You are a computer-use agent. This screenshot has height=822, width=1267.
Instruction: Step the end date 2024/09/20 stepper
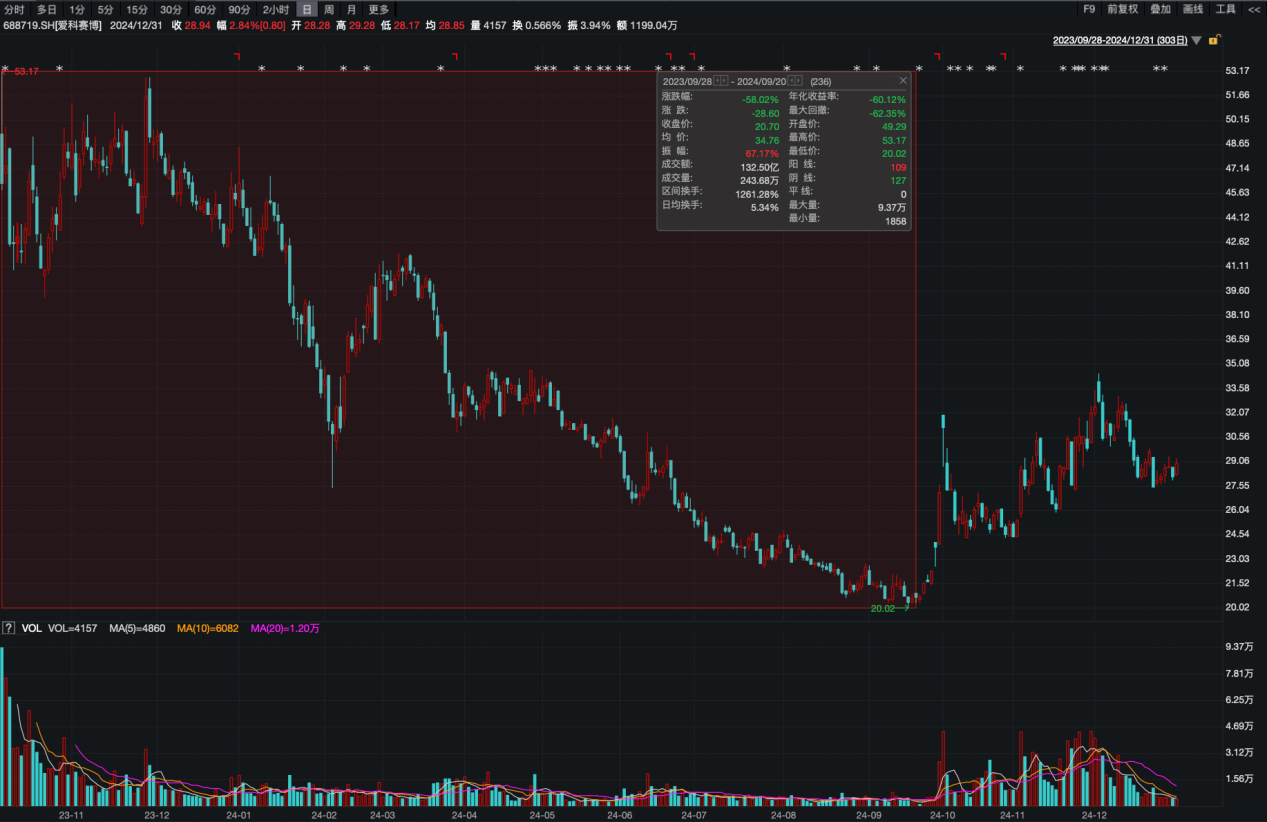coord(795,80)
